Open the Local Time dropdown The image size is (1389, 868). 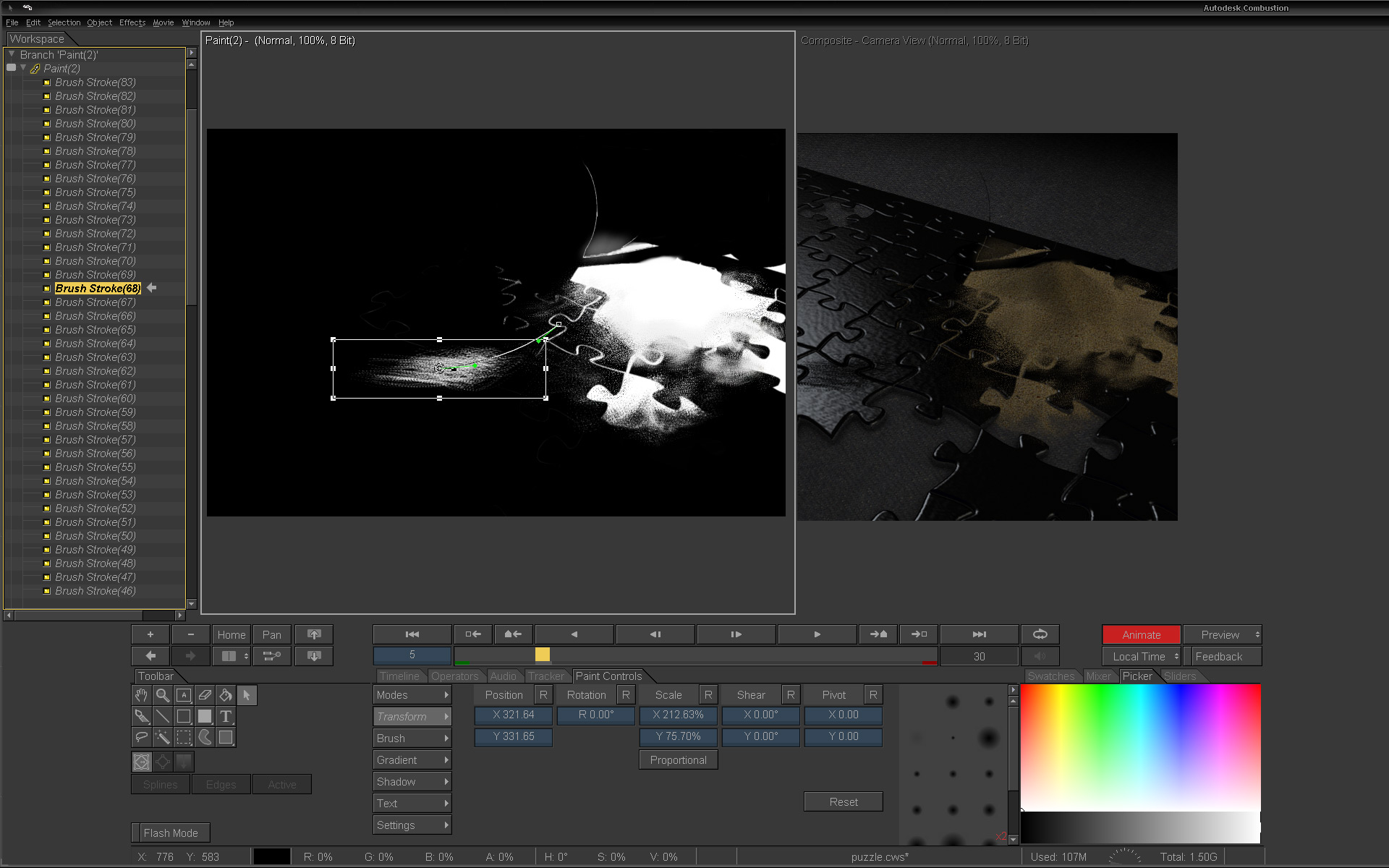(x=1141, y=656)
